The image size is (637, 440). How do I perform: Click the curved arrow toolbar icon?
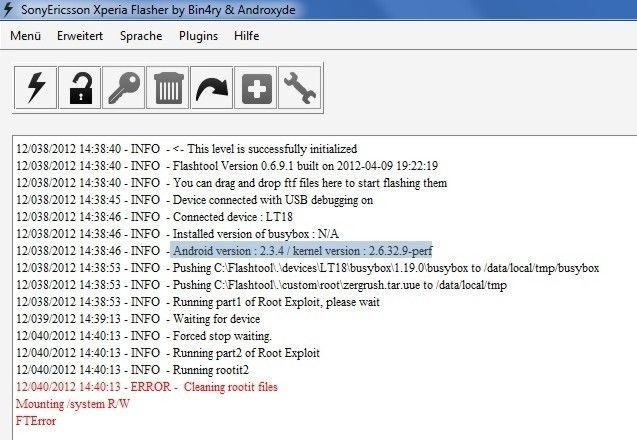212,88
